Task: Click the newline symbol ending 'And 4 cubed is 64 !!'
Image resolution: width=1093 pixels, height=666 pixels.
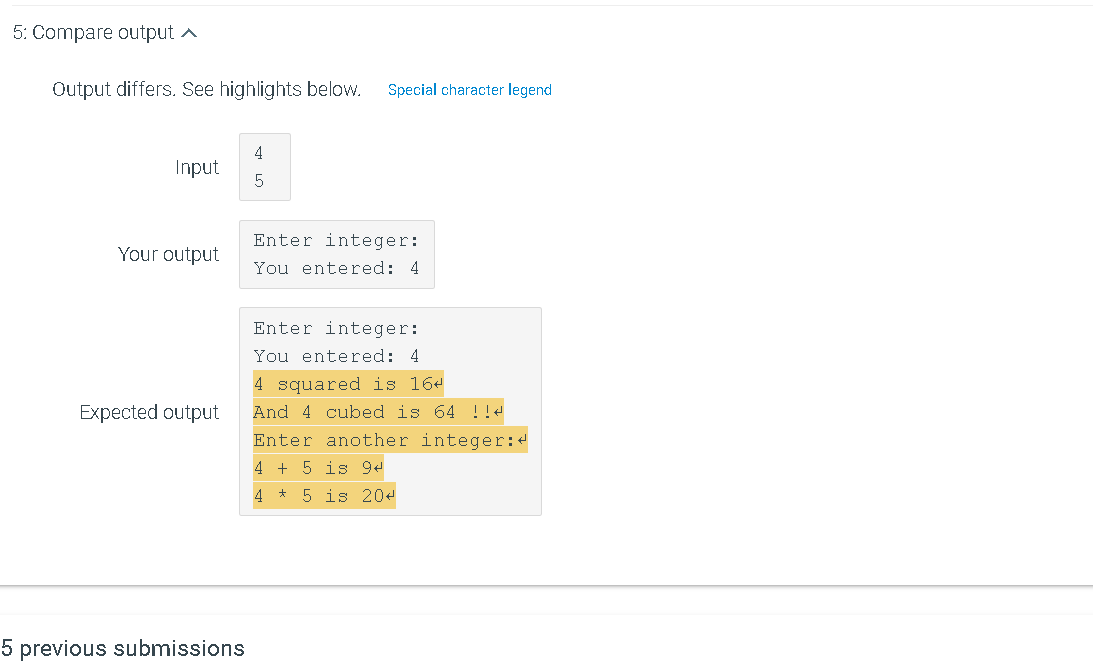Action: (x=496, y=412)
